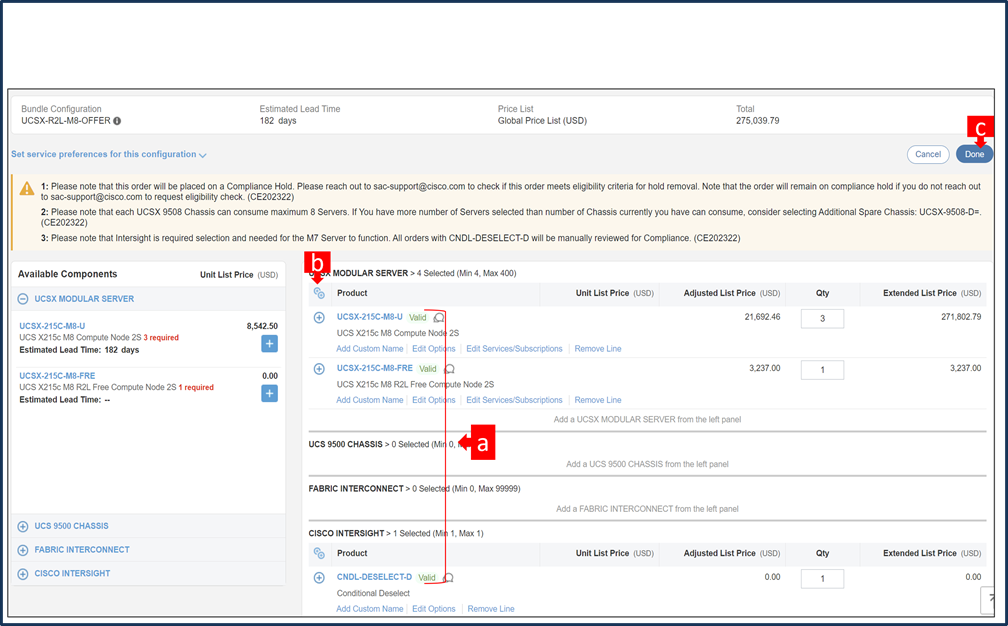Click Edit Options for UCSX-215C-M8-FRE

[x=434, y=400]
